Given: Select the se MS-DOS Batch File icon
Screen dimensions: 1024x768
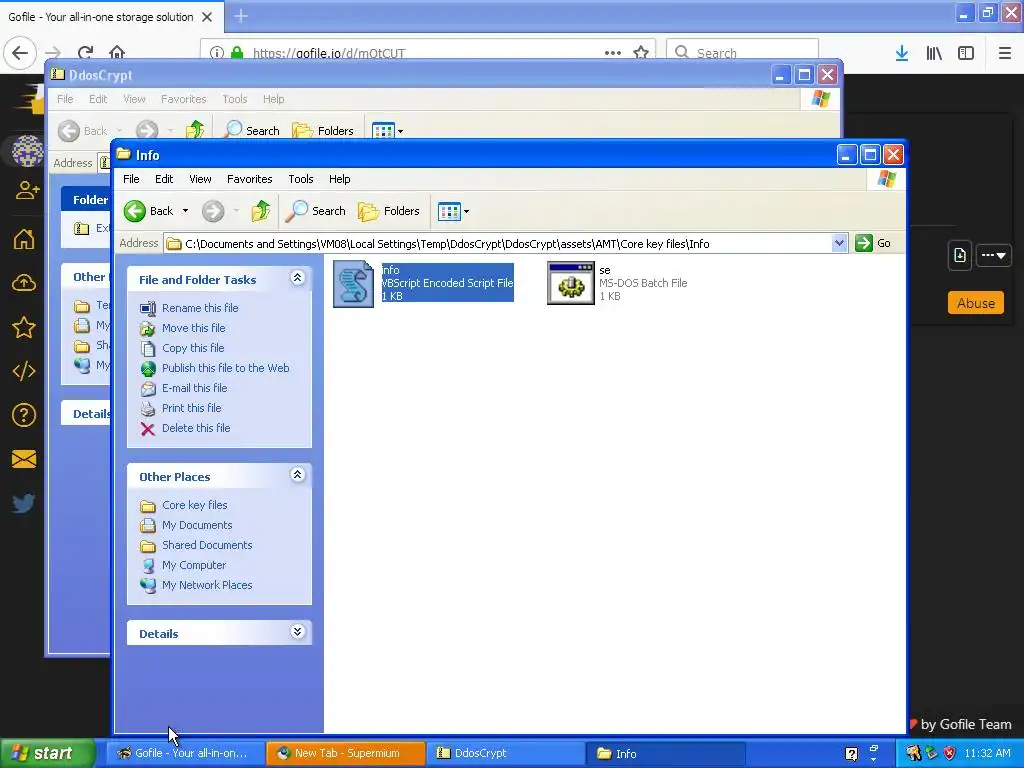Looking at the screenshot, I should click(x=571, y=283).
